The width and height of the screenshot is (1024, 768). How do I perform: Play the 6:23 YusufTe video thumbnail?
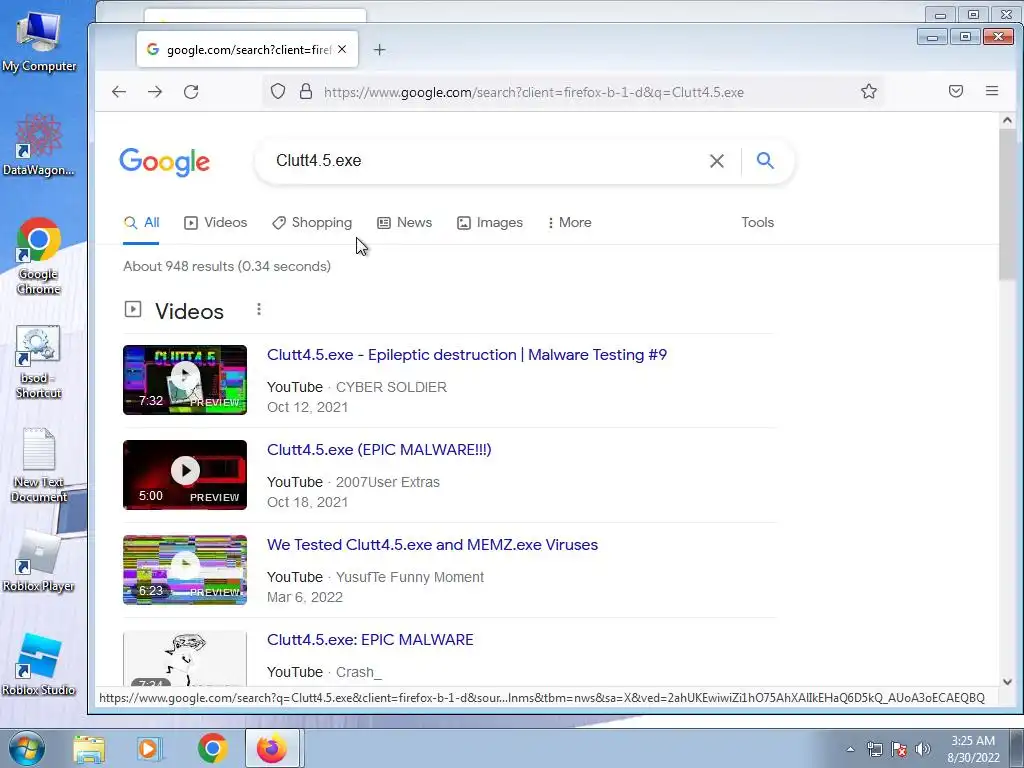pyautogui.click(x=185, y=570)
